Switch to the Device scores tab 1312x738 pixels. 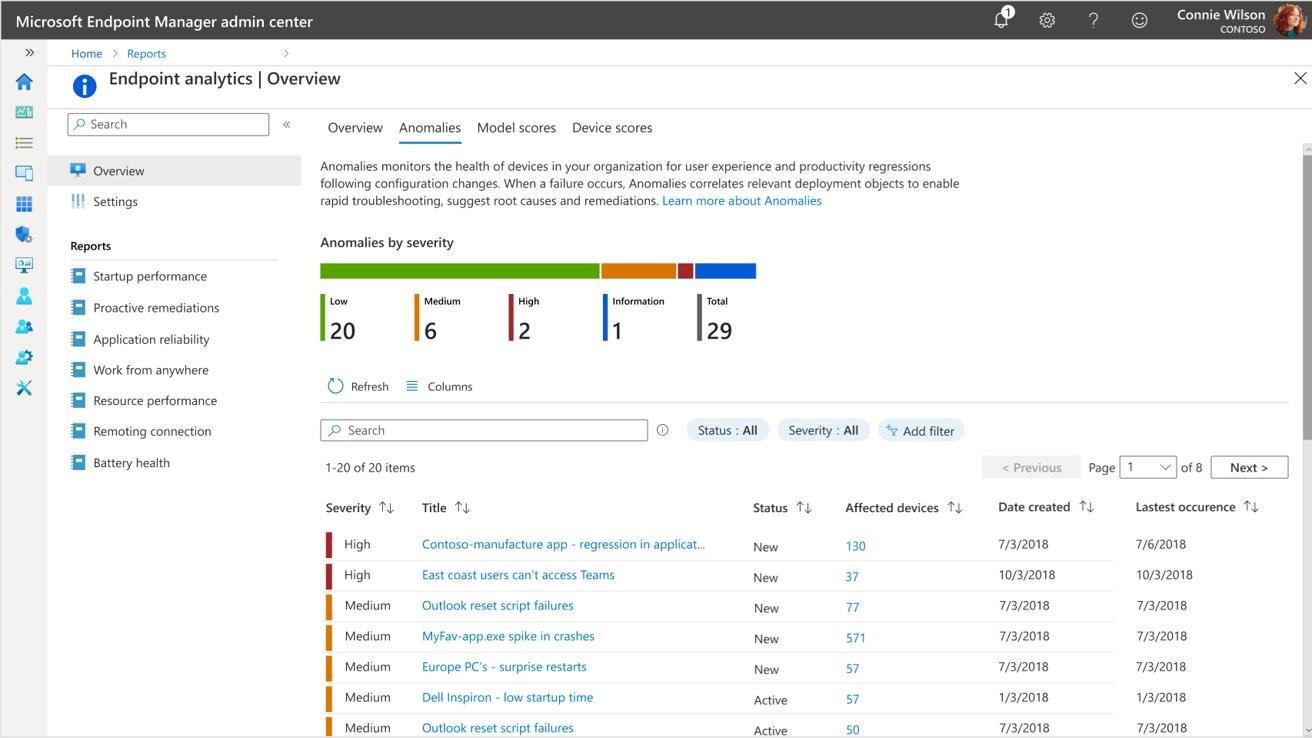click(612, 125)
